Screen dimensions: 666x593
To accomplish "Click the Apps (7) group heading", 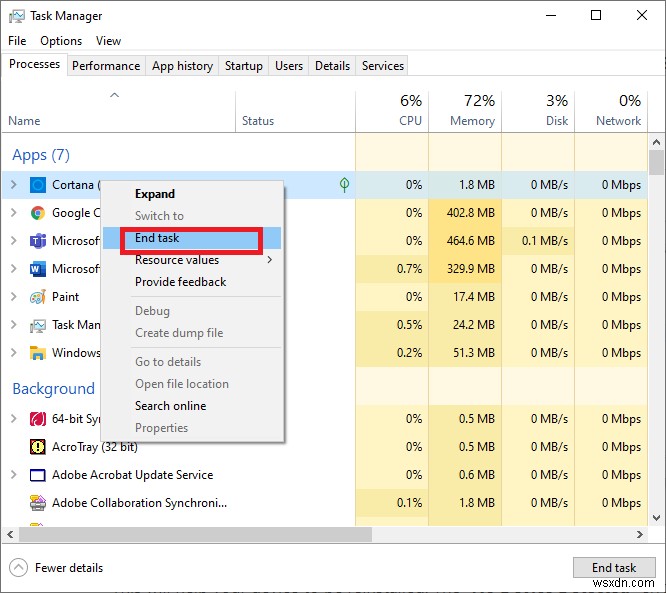I will pos(41,155).
